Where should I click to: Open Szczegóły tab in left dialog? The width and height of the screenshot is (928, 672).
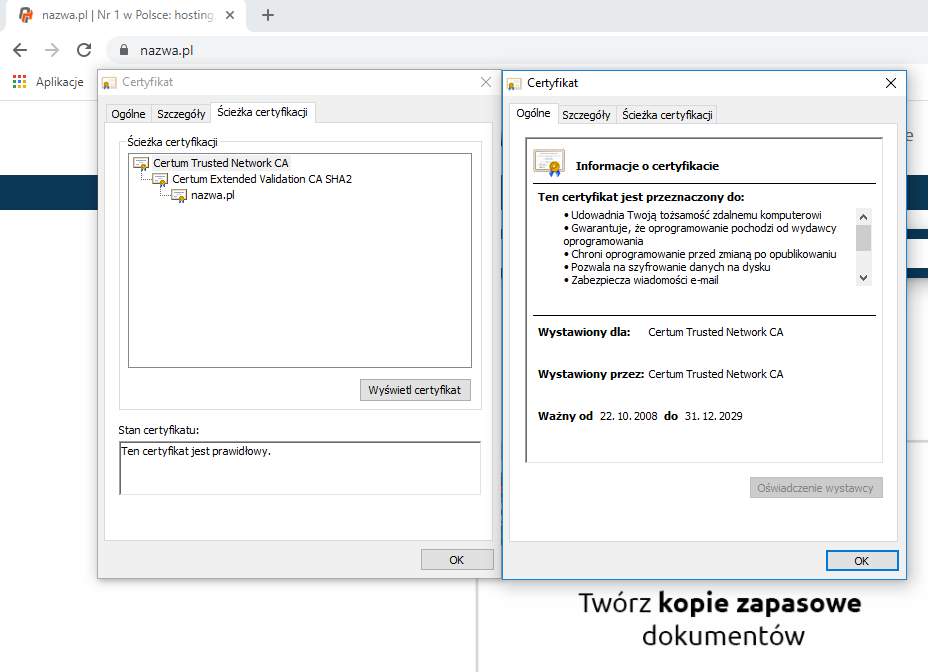click(x=181, y=114)
